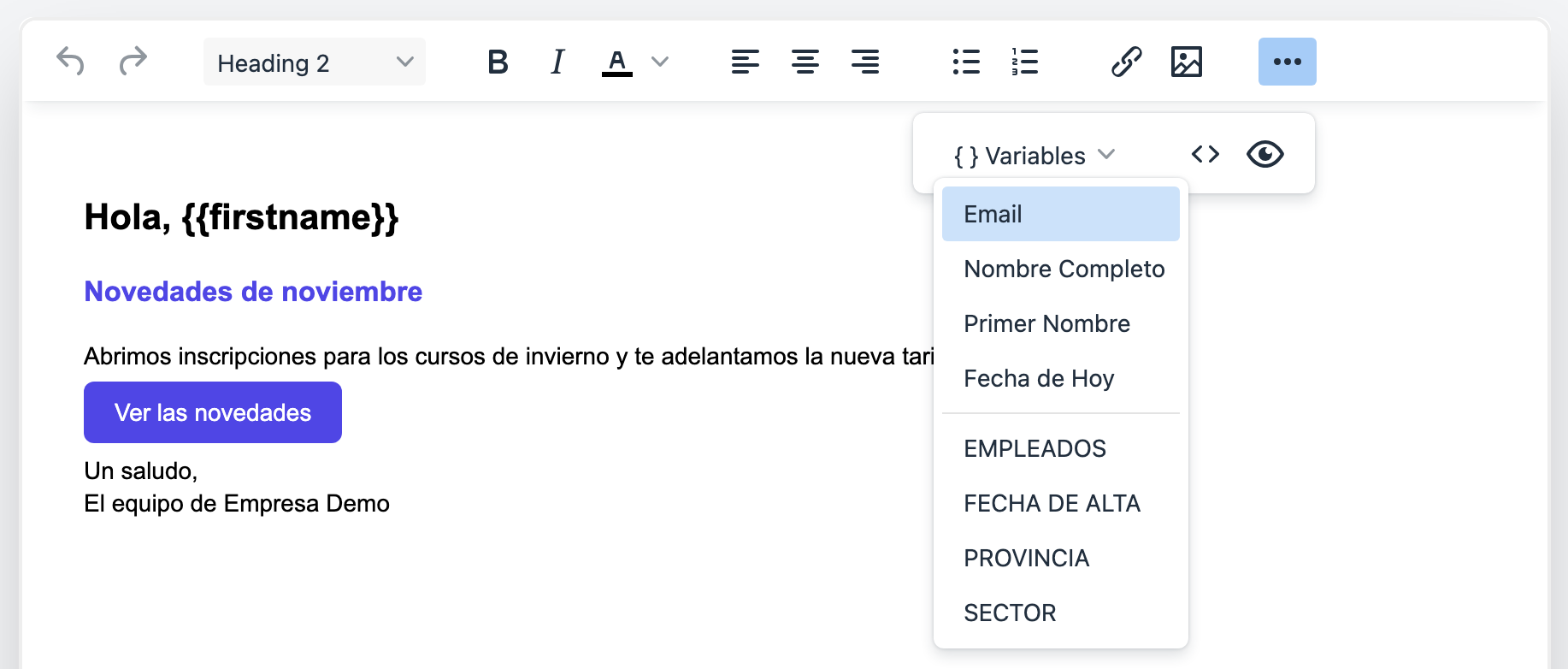Expand the text color chevron
The image size is (1568, 669).
pos(660,62)
